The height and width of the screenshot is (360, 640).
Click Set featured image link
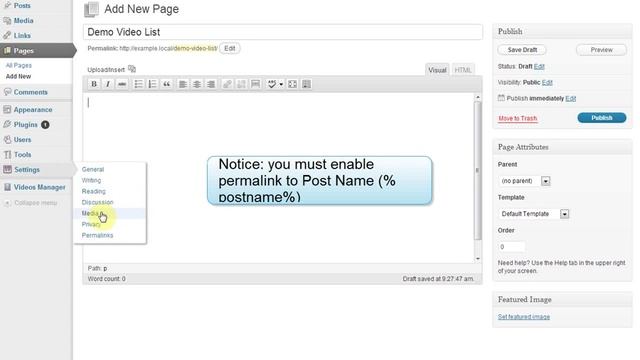click(524, 317)
